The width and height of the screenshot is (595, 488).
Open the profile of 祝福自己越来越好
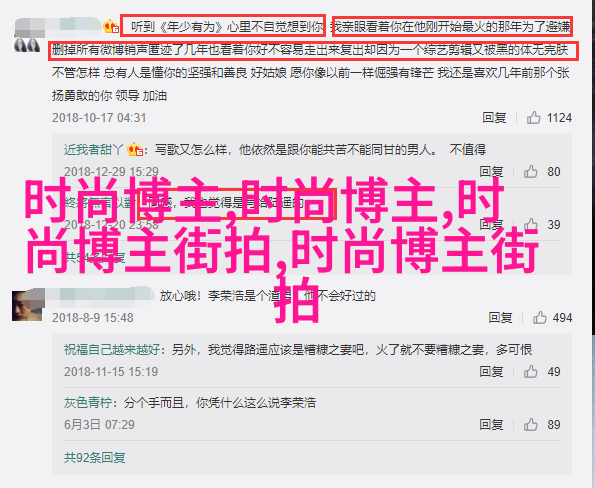point(112,349)
